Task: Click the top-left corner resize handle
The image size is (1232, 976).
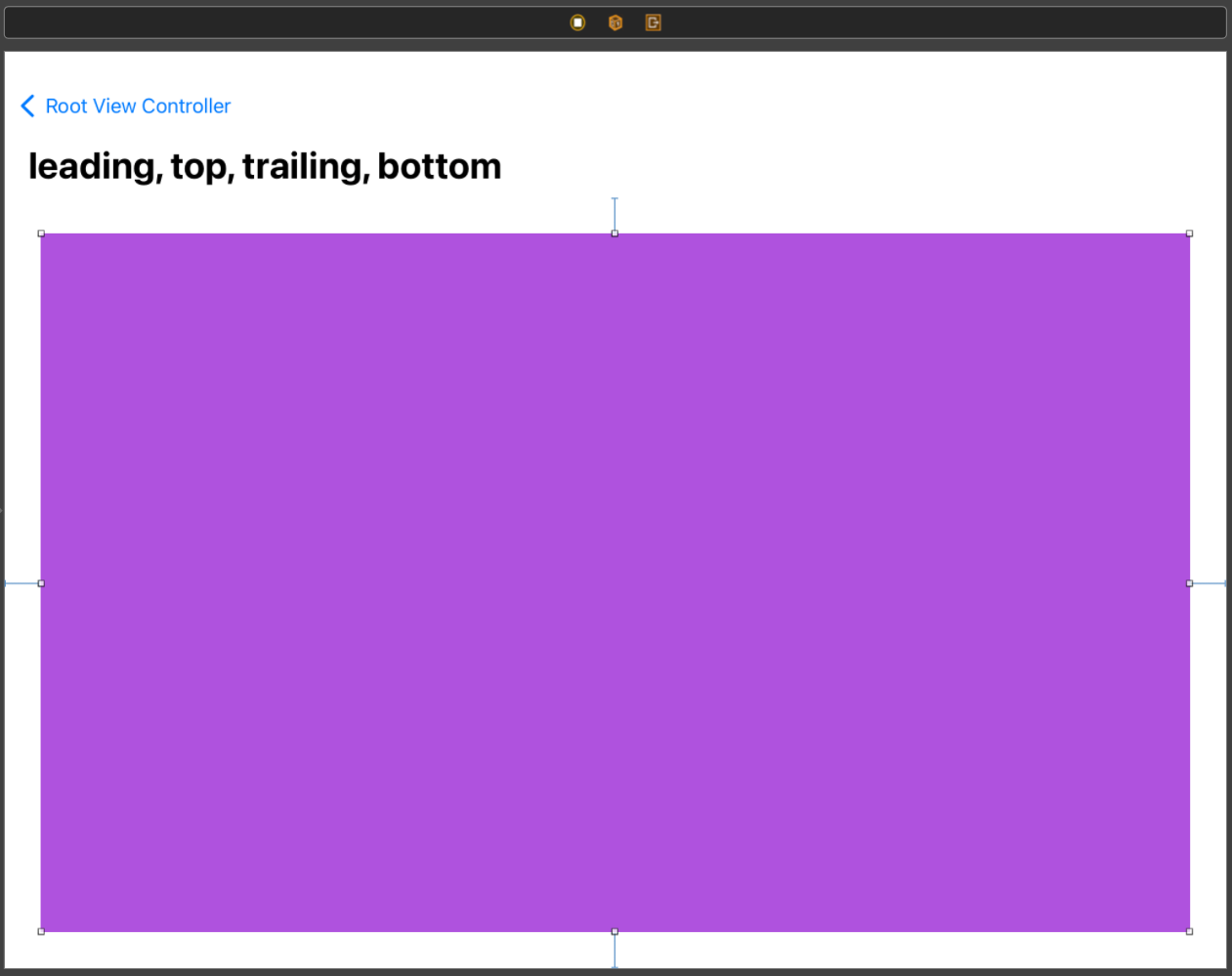Action: 41,233
